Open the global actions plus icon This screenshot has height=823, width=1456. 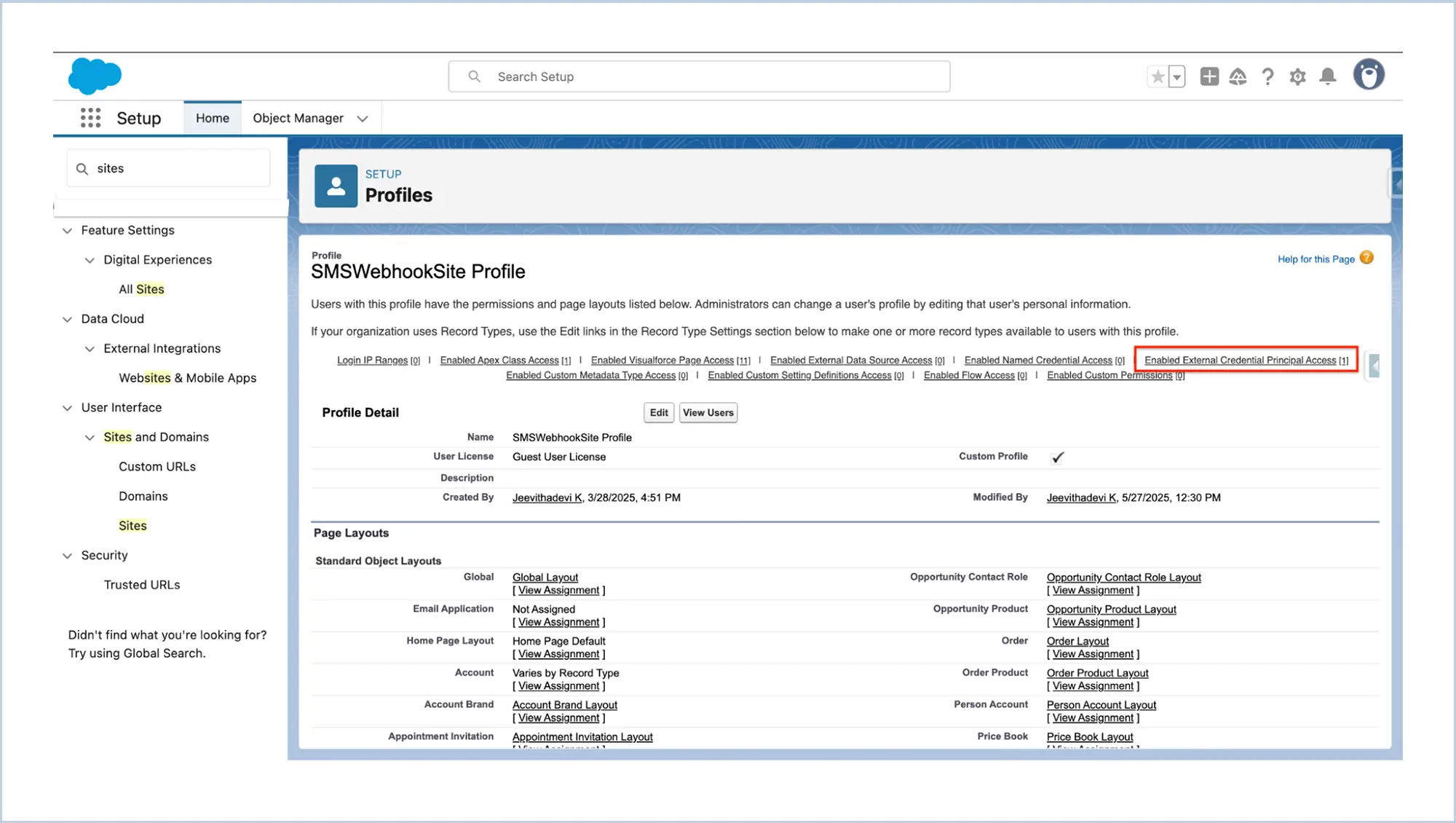click(x=1209, y=76)
